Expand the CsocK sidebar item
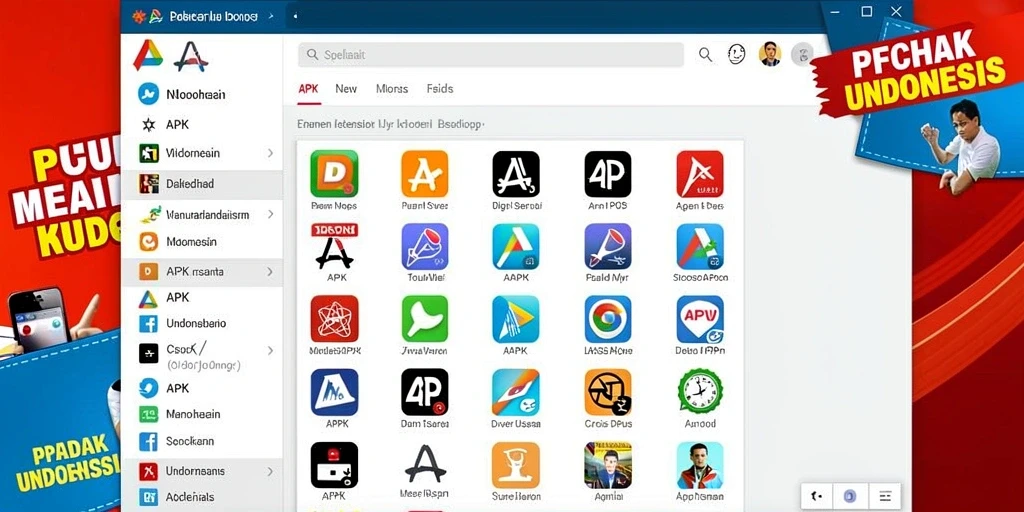 coord(270,351)
